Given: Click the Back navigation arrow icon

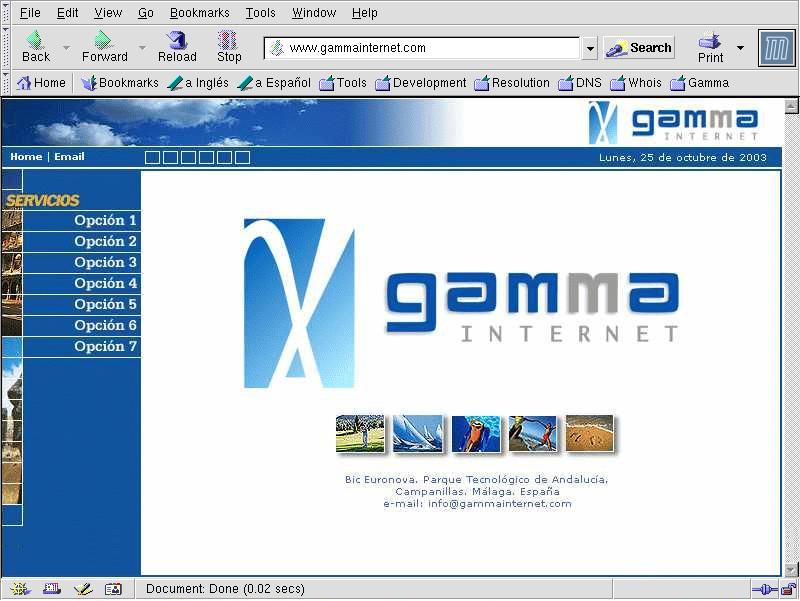Looking at the screenshot, I should coord(35,41).
